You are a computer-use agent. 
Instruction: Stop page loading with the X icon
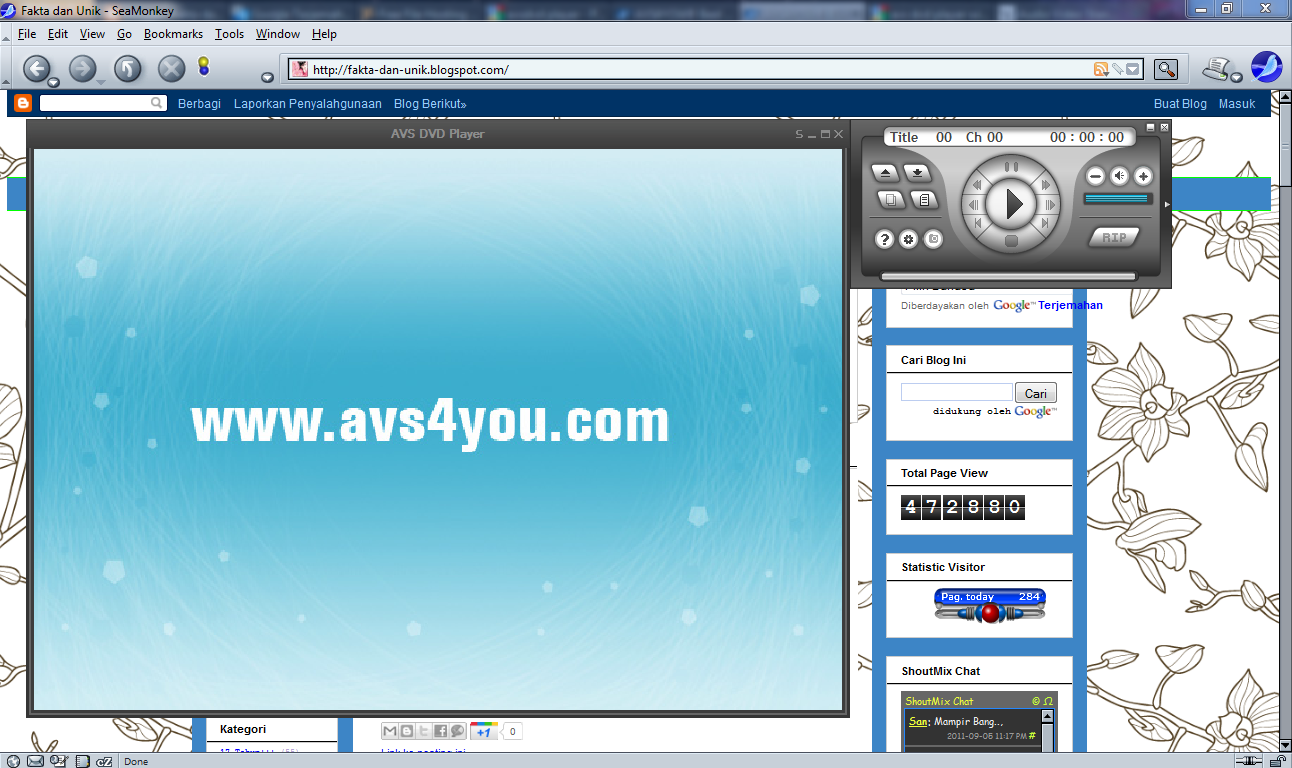tap(170, 69)
